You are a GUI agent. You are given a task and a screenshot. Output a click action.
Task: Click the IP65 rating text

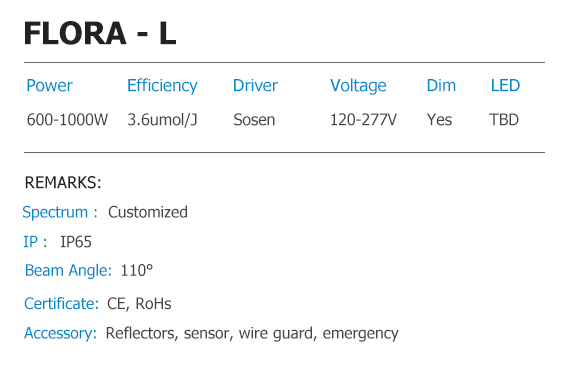76,242
